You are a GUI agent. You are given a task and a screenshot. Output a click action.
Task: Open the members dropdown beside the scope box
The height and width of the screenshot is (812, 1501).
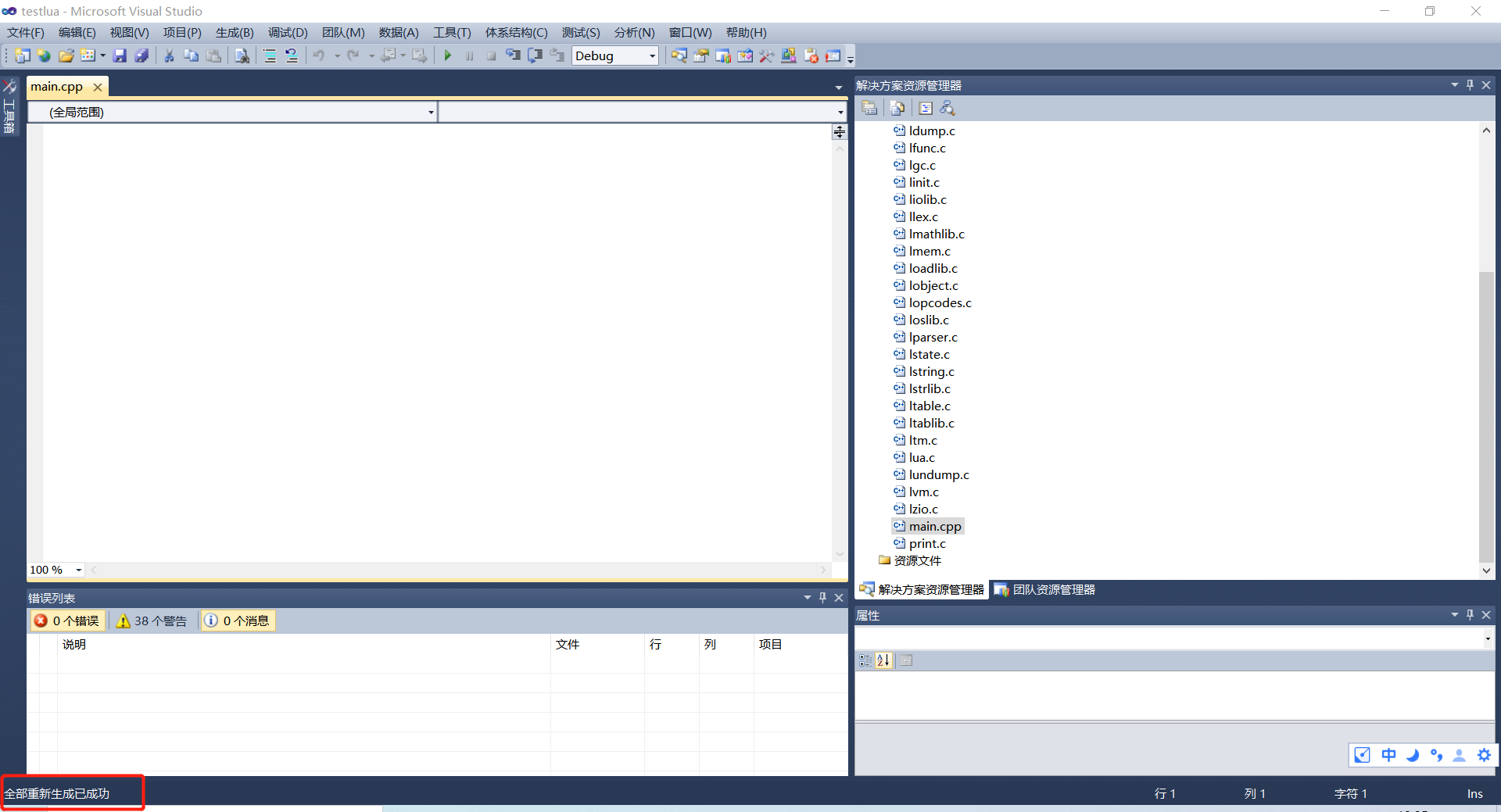click(643, 112)
